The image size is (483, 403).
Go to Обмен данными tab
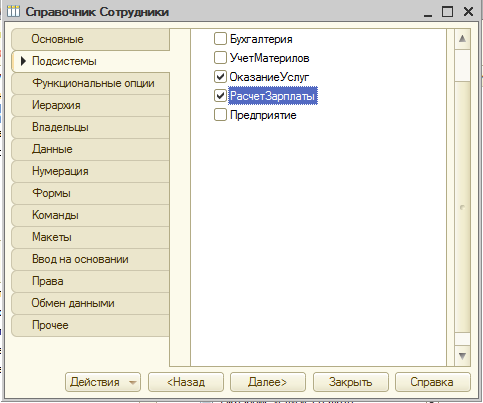point(90,303)
